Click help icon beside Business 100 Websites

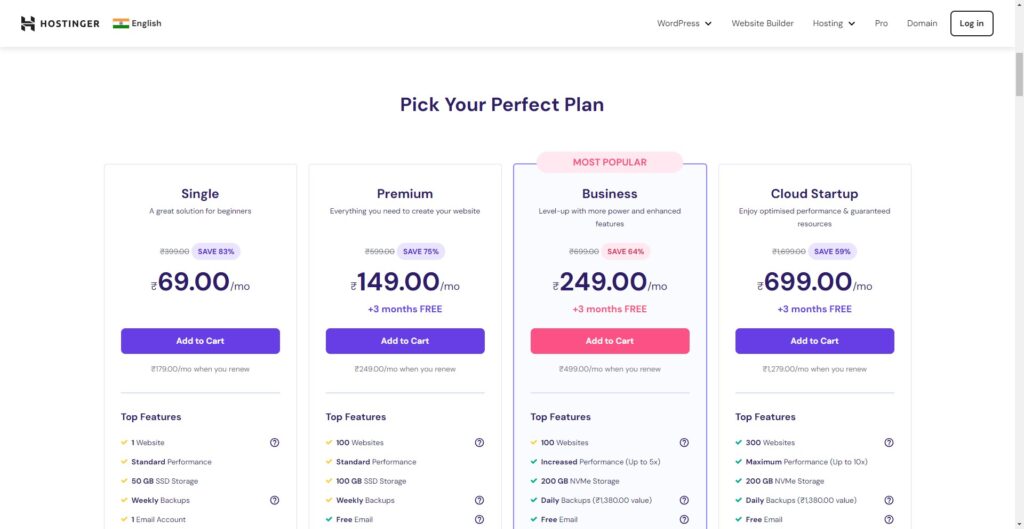tap(684, 443)
